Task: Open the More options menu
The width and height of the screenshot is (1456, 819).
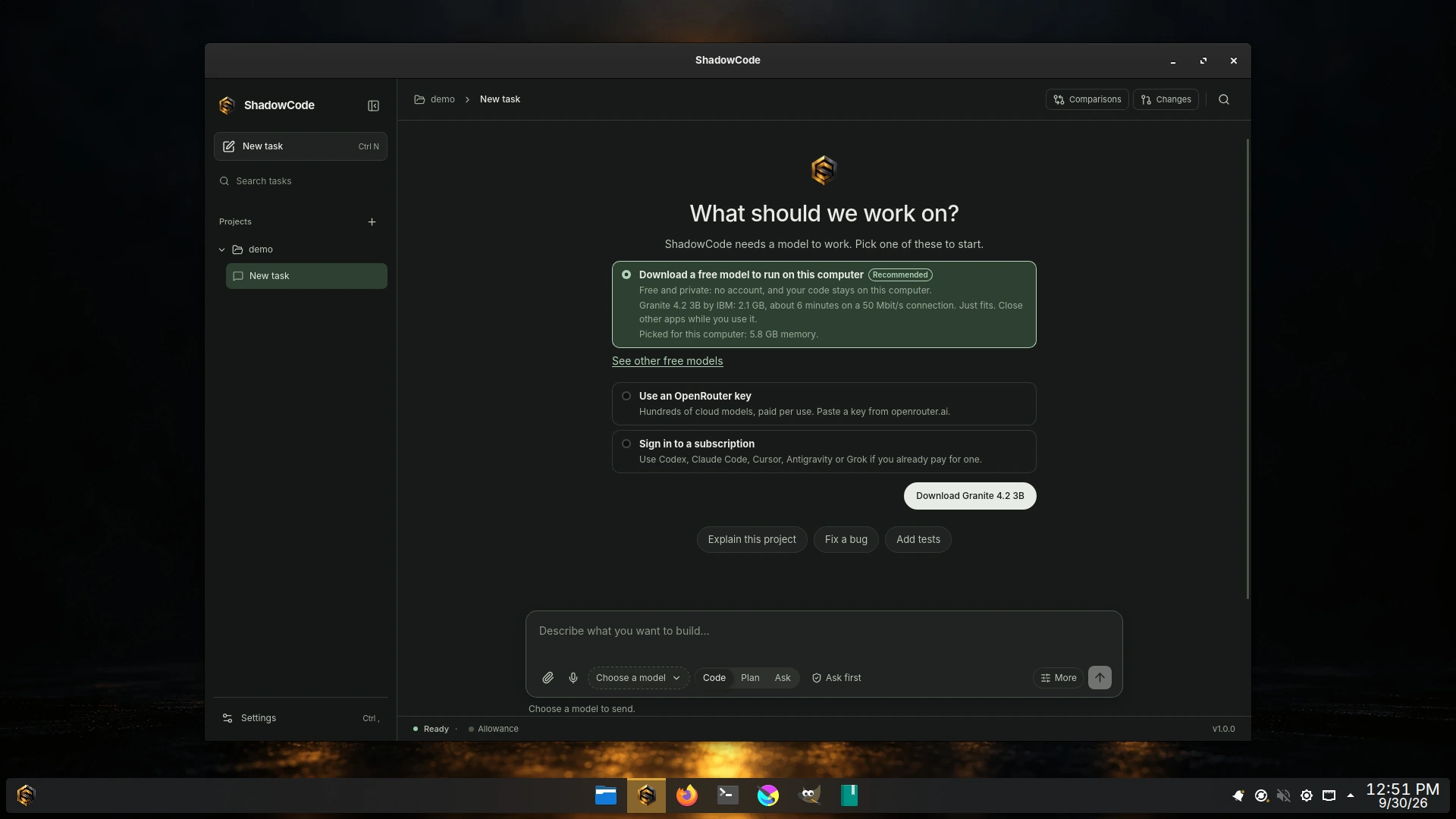Action: point(1058,678)
